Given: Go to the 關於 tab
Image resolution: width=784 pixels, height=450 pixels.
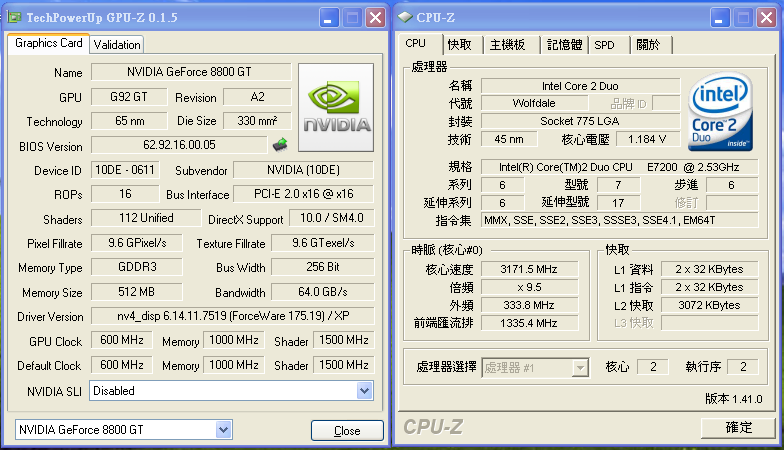Looking at the screenshot, I should (x=648, y=45).
